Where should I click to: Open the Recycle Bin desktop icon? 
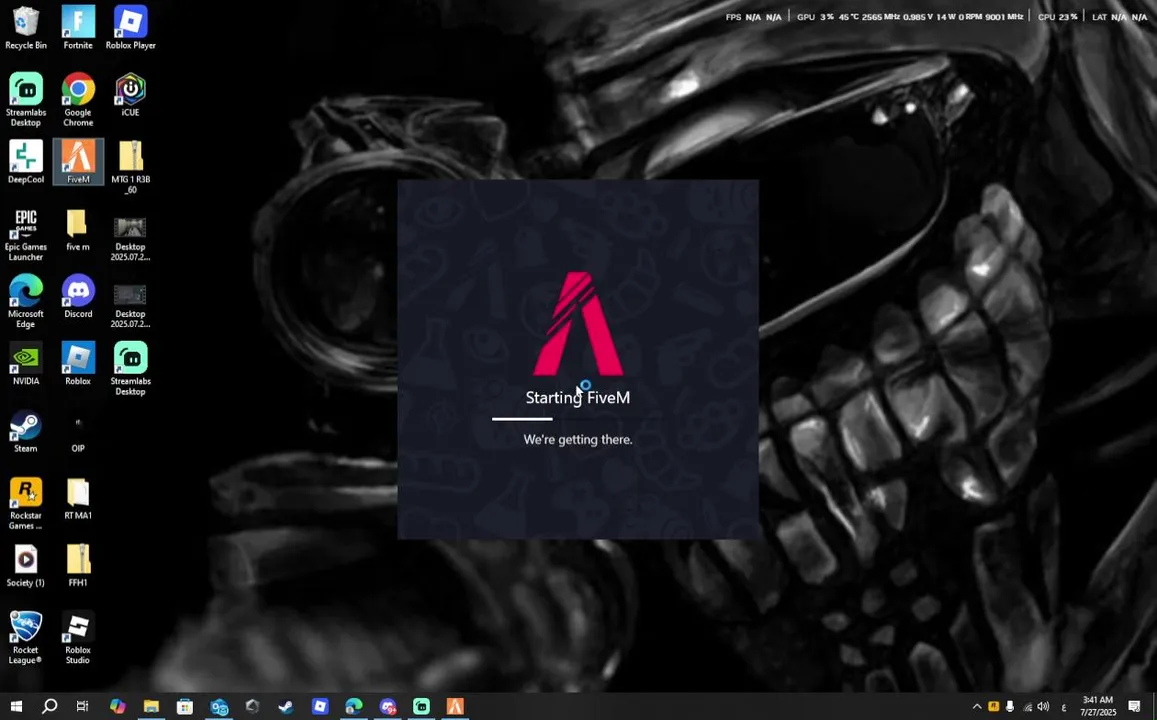pos(26,28)
